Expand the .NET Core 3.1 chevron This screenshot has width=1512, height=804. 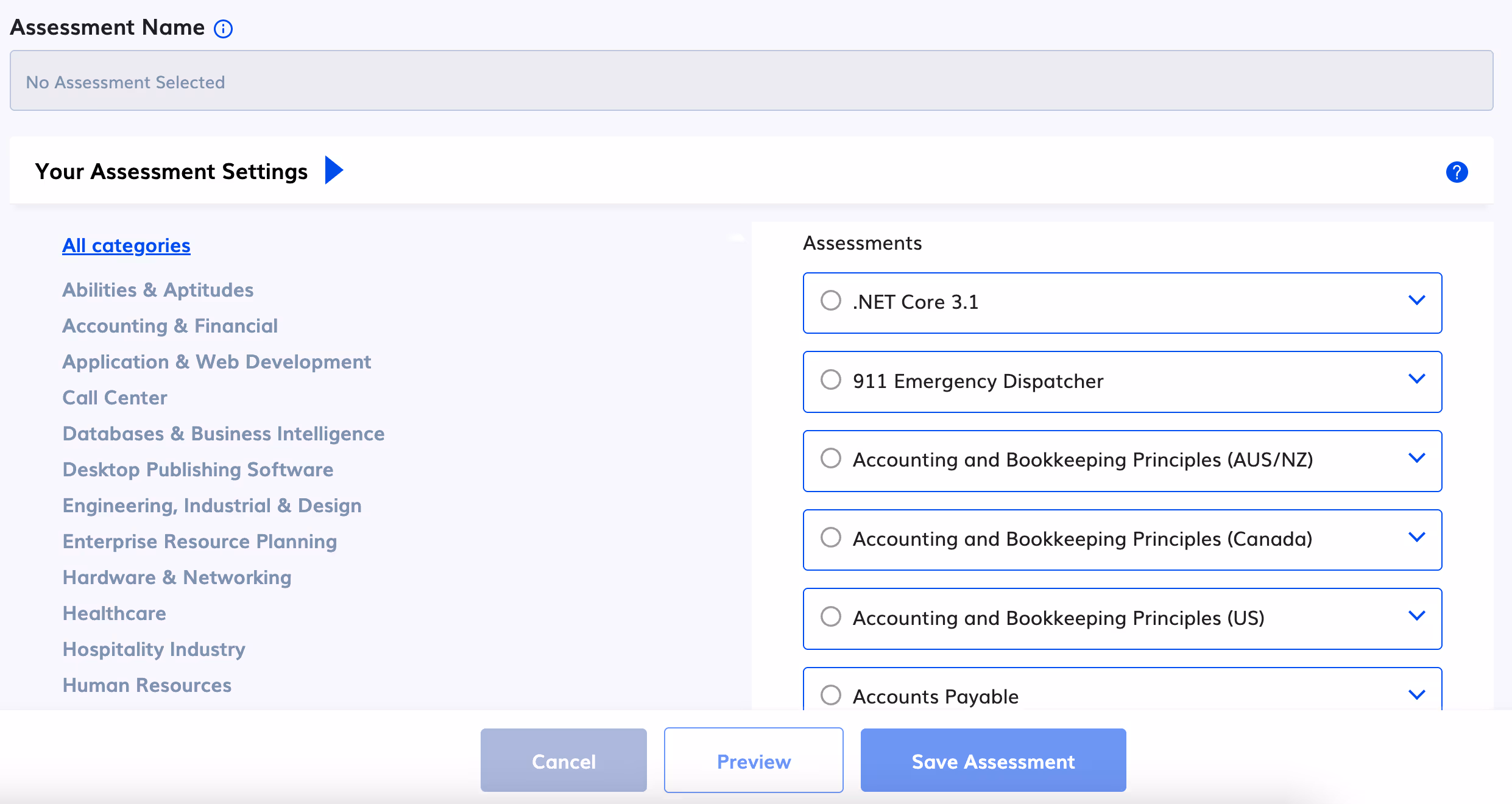coord(1417,300)
